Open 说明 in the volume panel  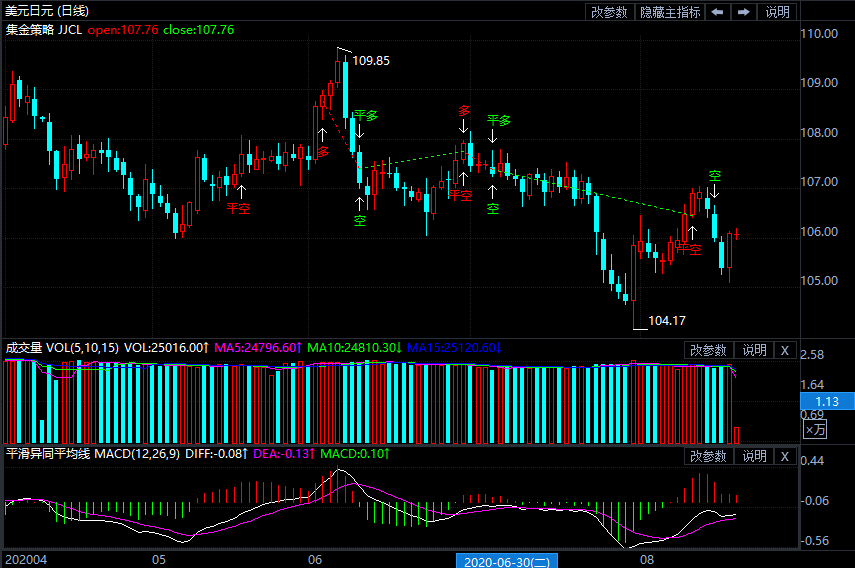point(754,350)
